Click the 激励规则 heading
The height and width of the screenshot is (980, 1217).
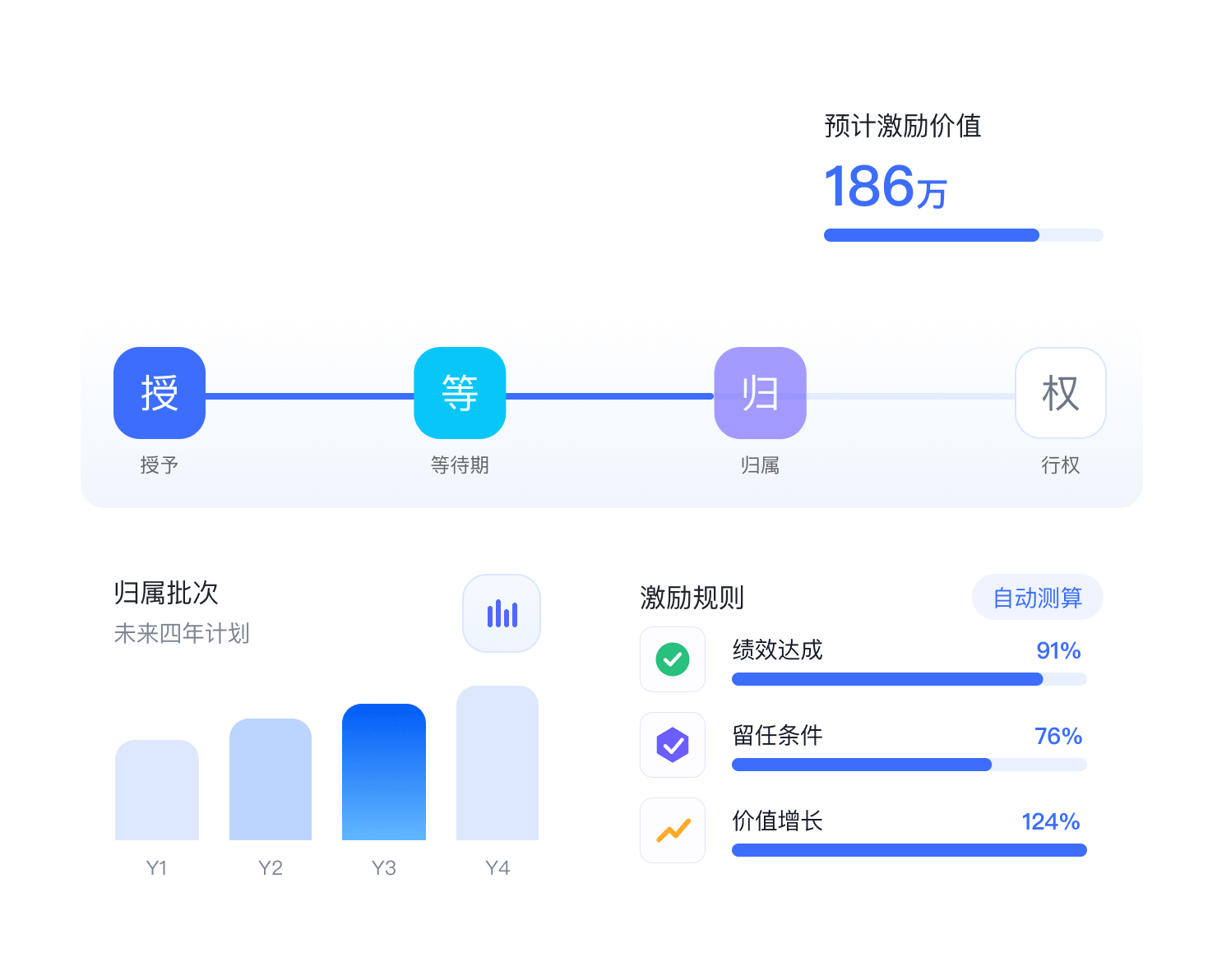pyautogui.click(x=692, y=598)
